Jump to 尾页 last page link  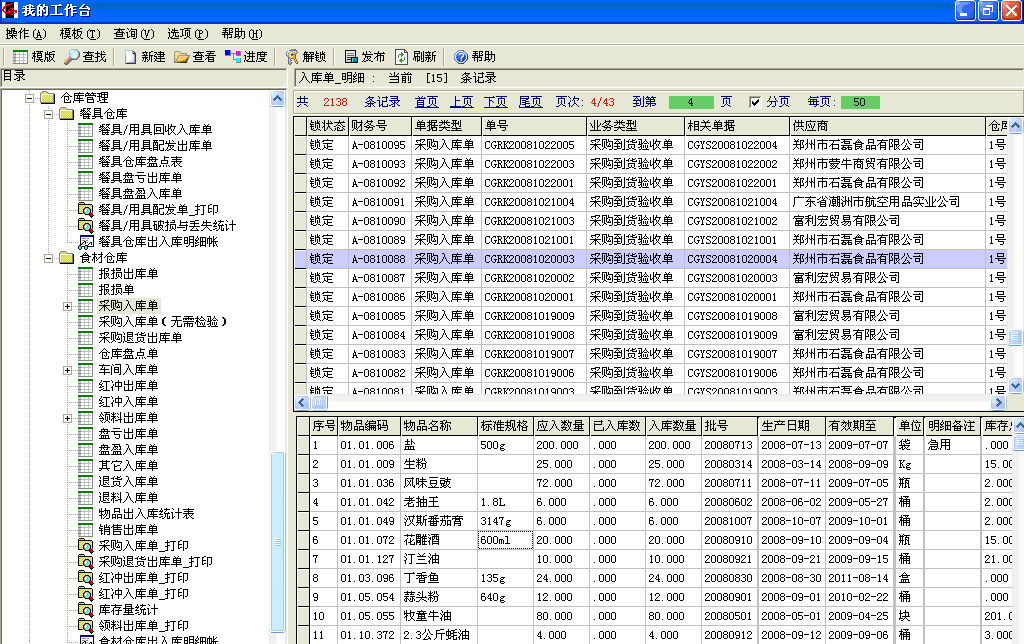pyautogui.click(x=530, y=102)
